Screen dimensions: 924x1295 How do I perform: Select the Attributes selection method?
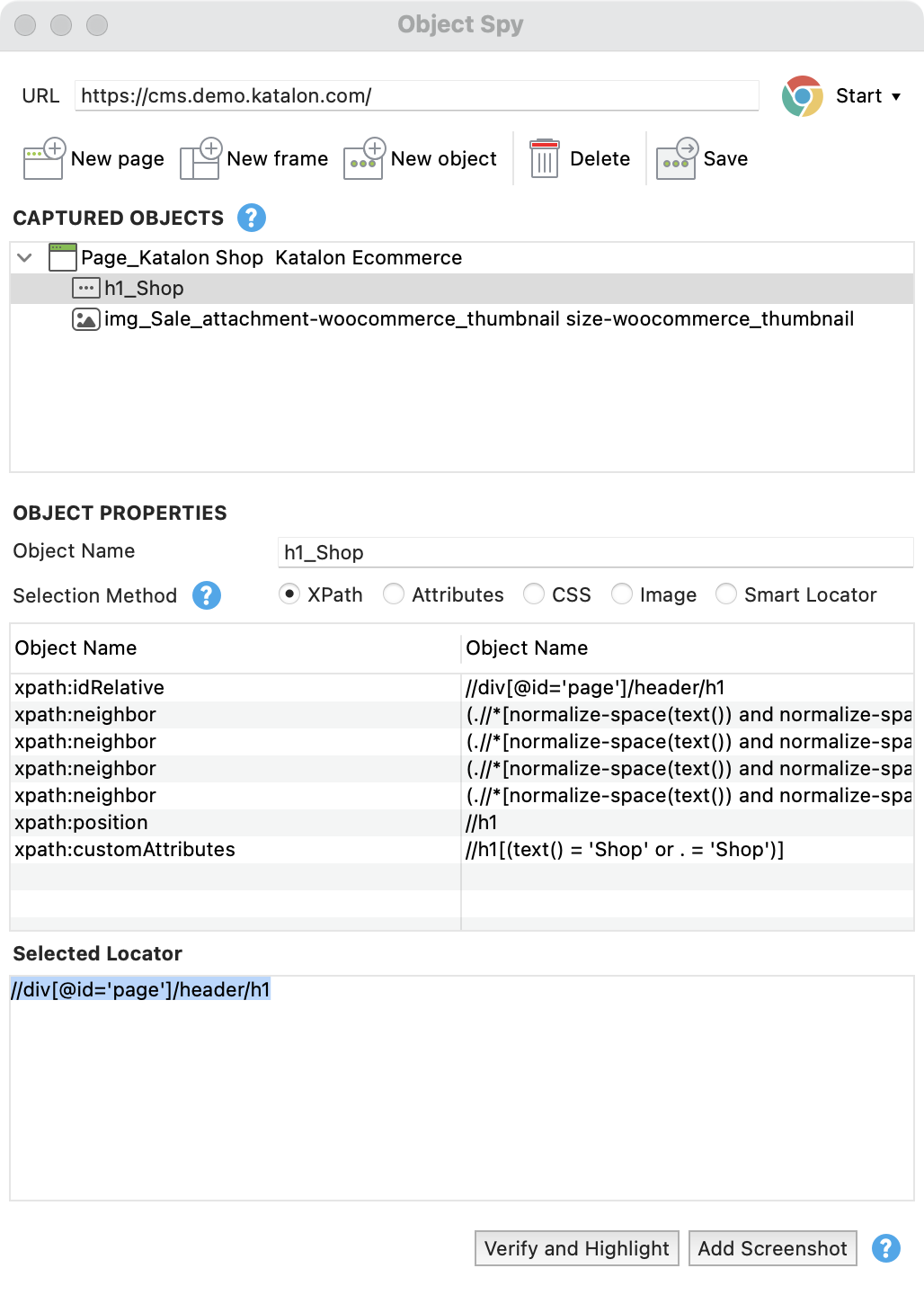pos(394,594)
